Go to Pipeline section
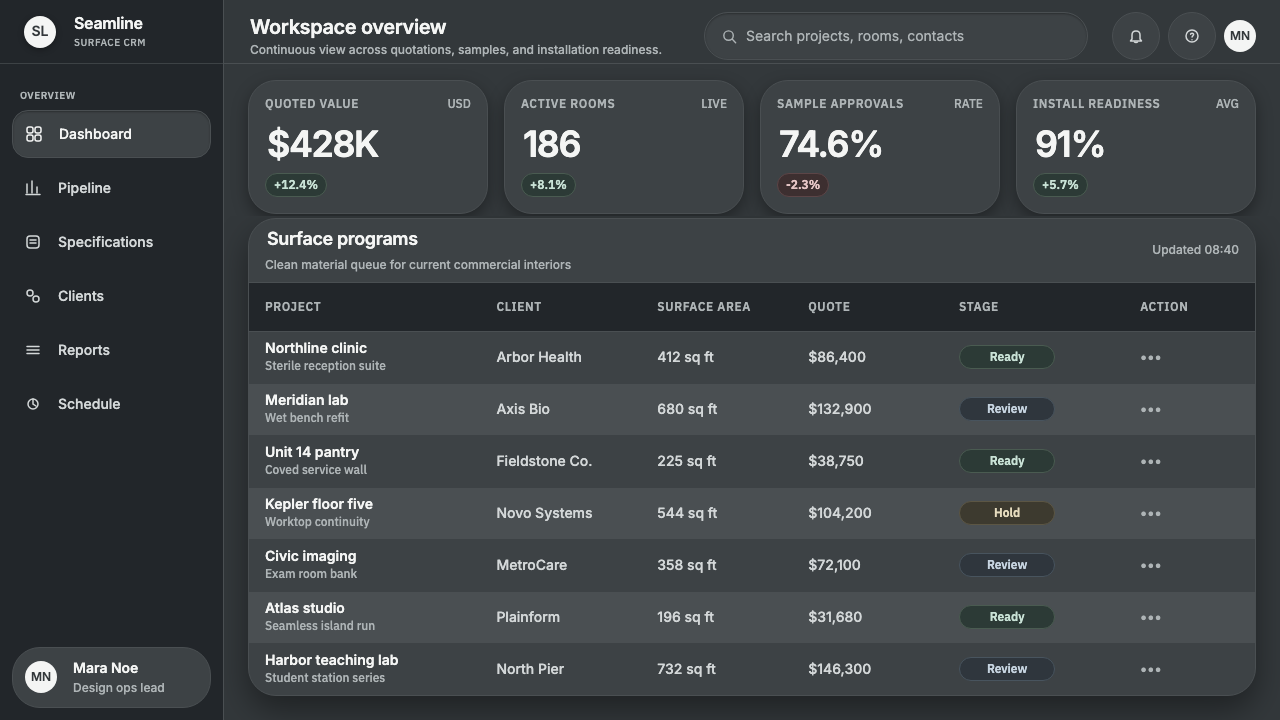The height and width of the screenshot is (720, 1280). coord(111,188)
